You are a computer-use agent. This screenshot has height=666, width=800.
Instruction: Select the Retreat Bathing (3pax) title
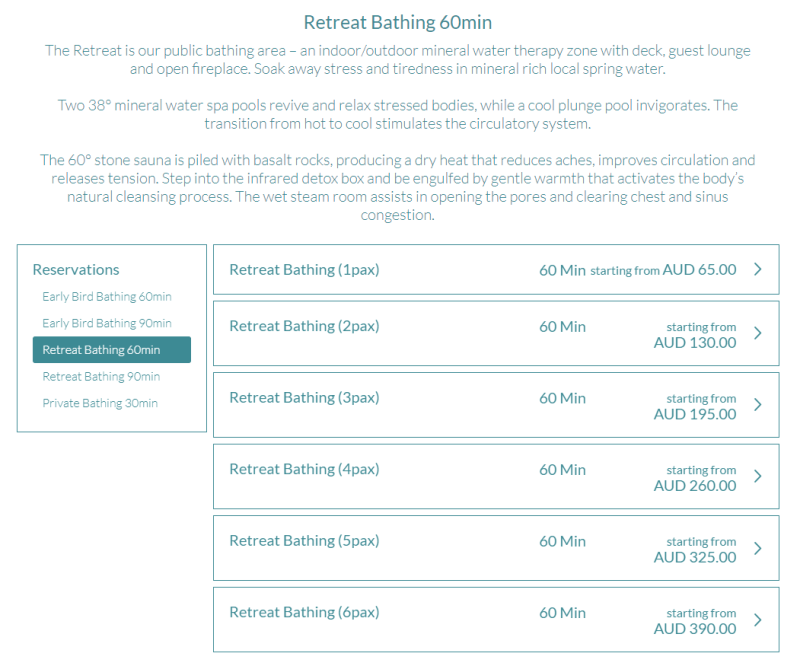coord(305,397)
